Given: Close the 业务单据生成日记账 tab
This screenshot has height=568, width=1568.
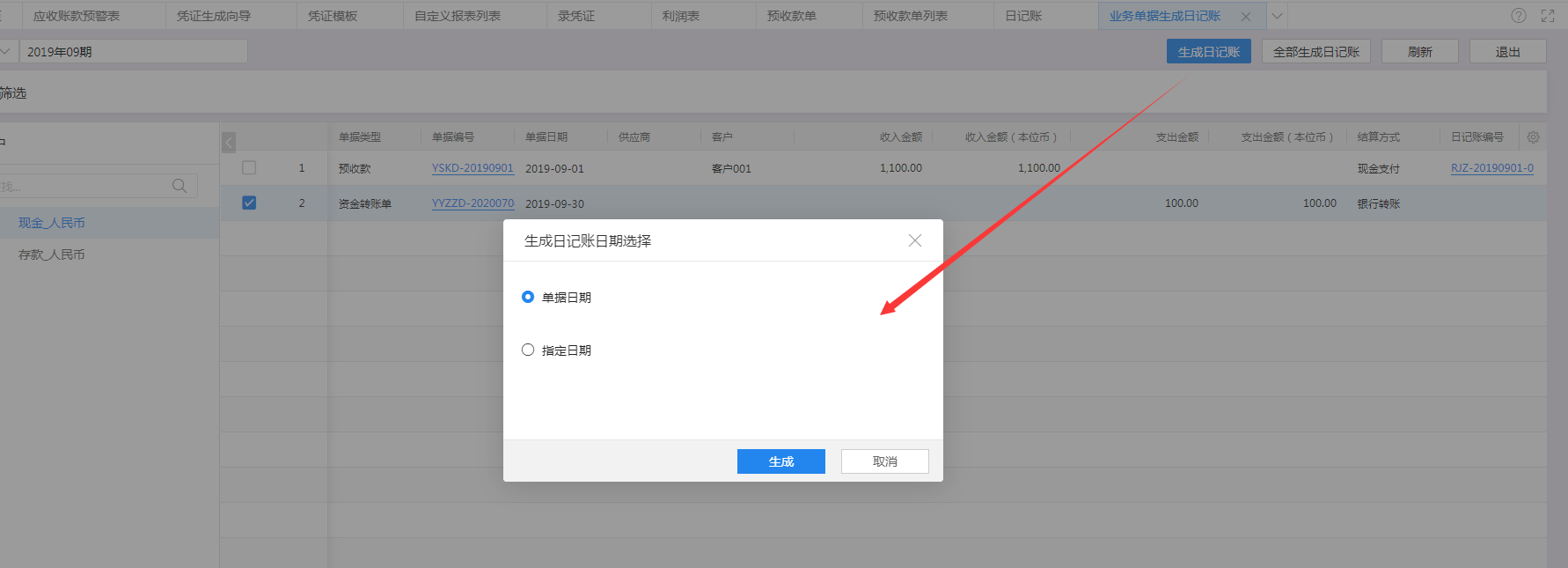Looking at the screenshot, I should tap(1246, 16).
